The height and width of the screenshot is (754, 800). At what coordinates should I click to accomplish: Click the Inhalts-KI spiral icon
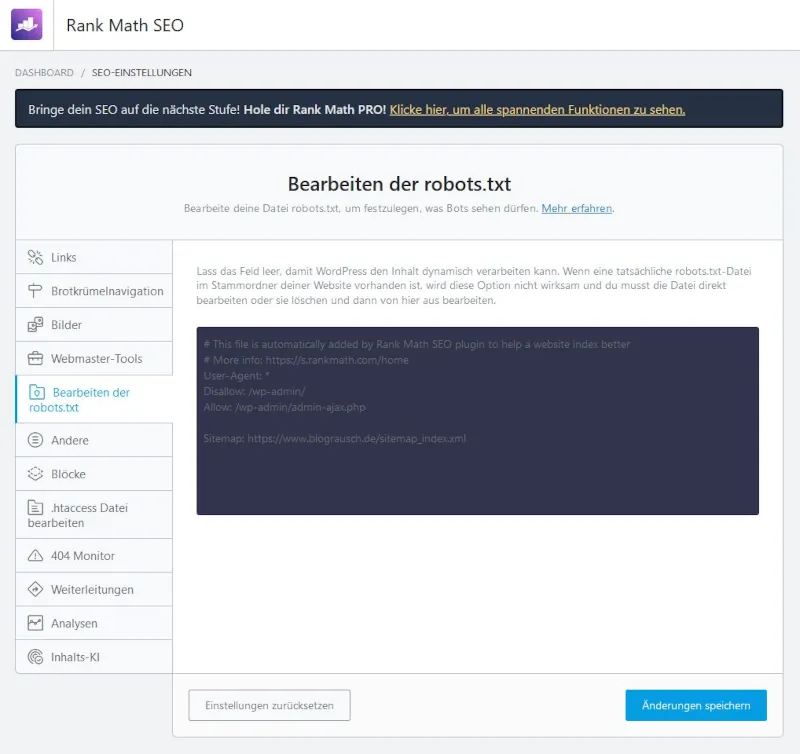pyautogui.click(x=35, y=657)
